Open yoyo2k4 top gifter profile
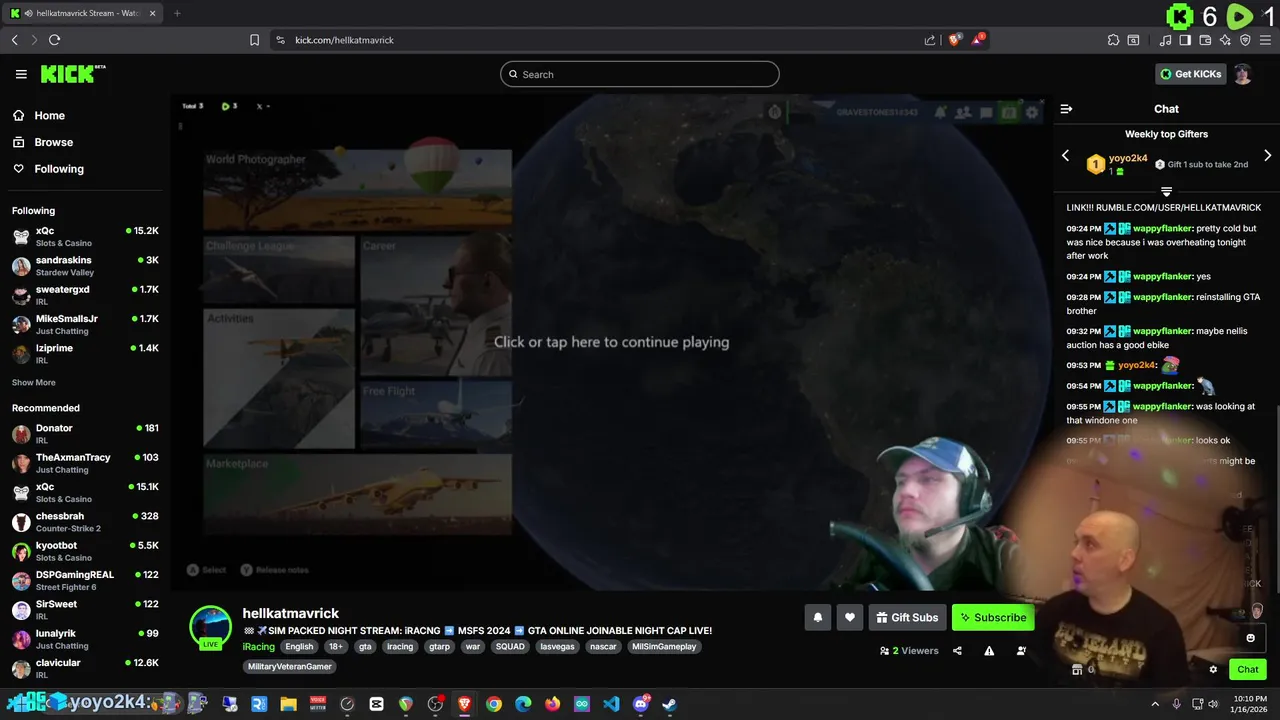The height and width of the screenshot is (720, 1280). click(1127, 158)
